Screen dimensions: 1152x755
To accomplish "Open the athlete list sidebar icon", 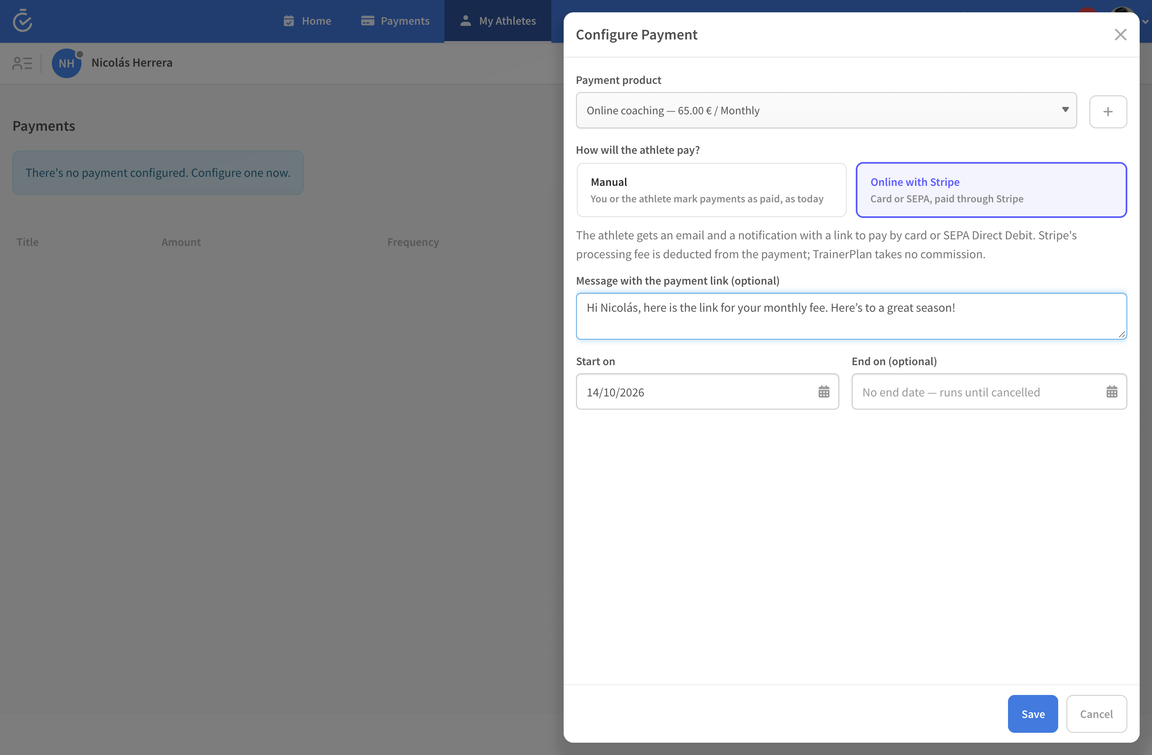I will point(22,63).
